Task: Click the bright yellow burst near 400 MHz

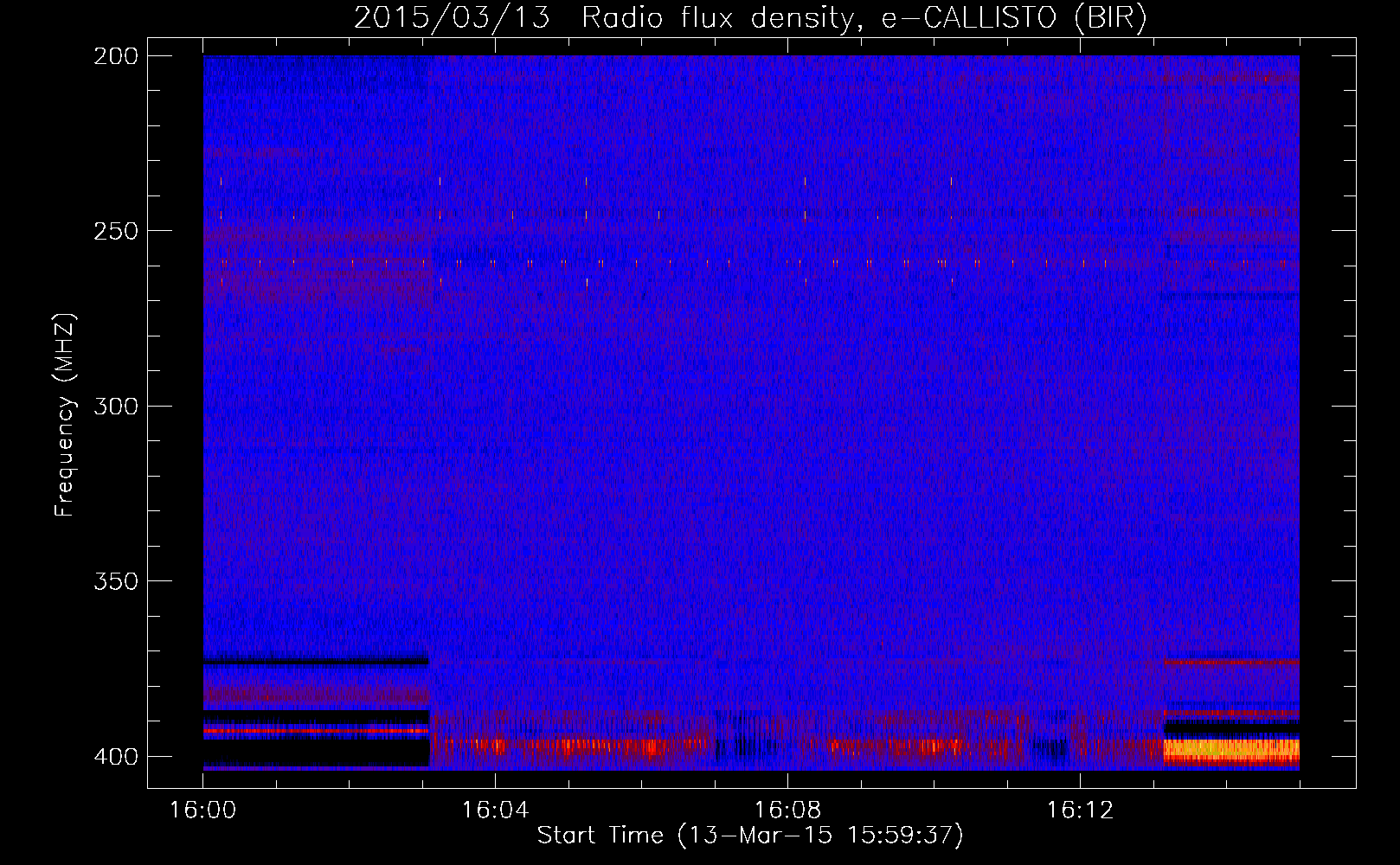Action: 1231,749
